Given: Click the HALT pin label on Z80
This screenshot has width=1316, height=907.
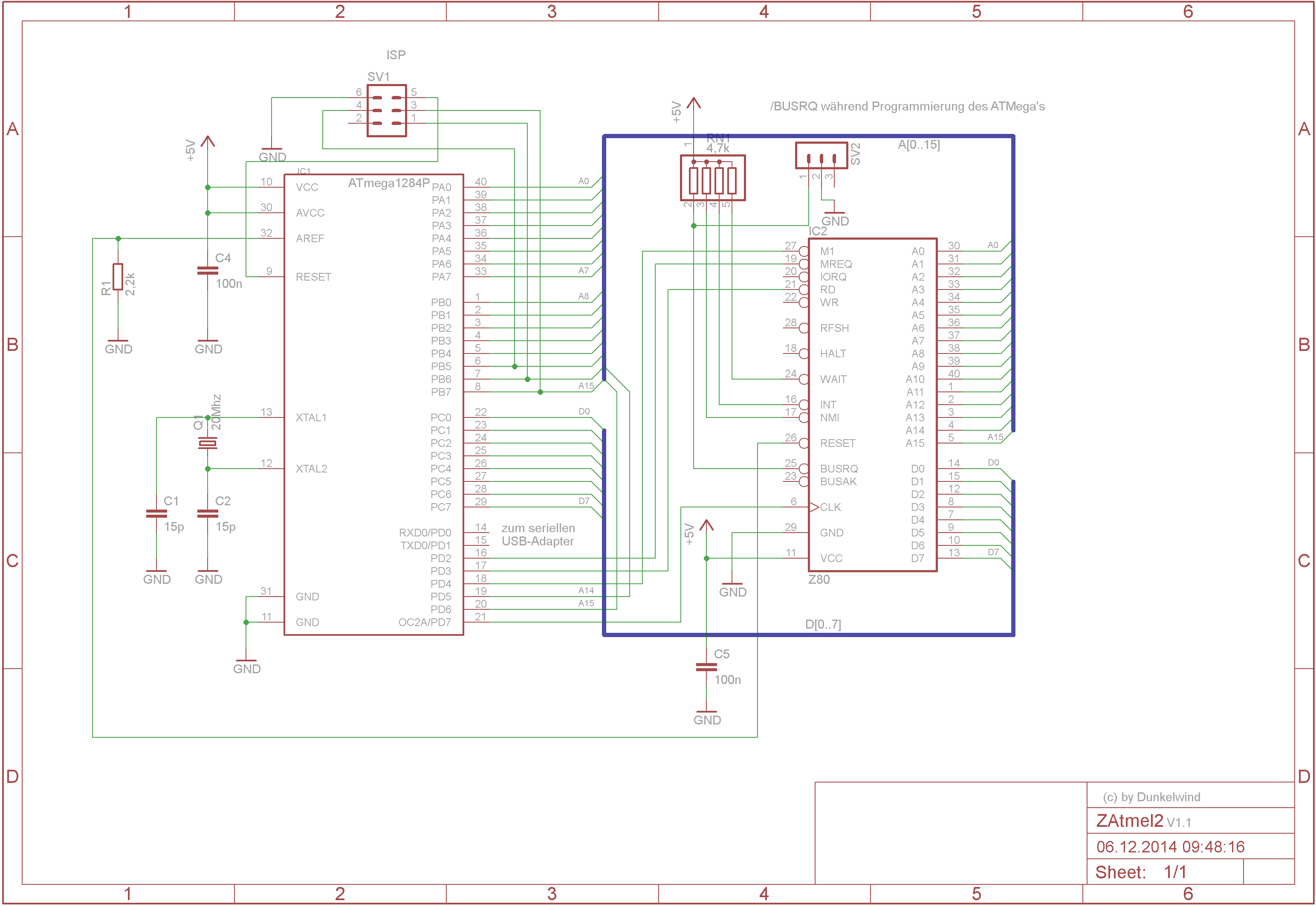Looking at the screenshot, I should point(833,354).
